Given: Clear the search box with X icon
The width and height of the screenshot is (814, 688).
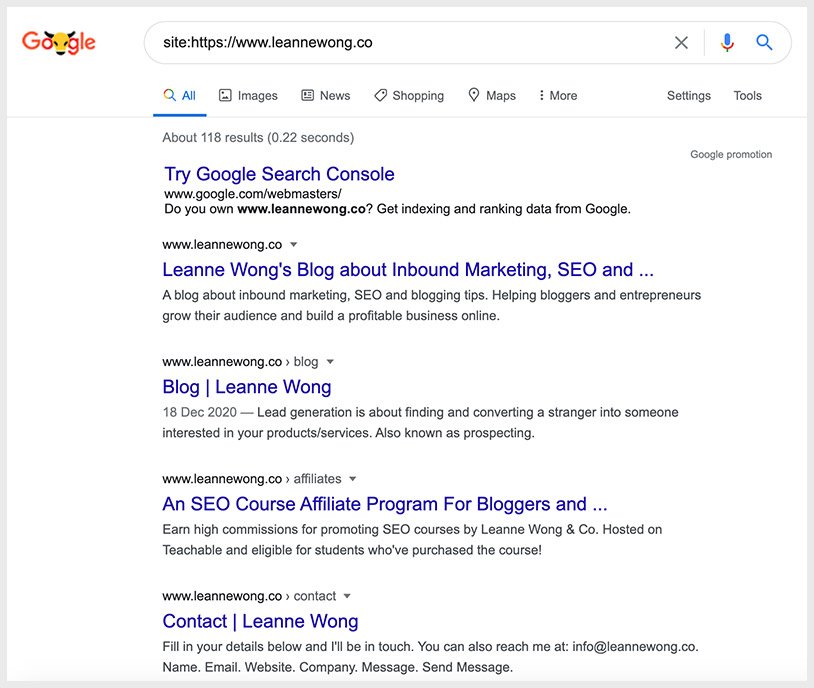Looking at the screenshot, I should coord(681,43).
